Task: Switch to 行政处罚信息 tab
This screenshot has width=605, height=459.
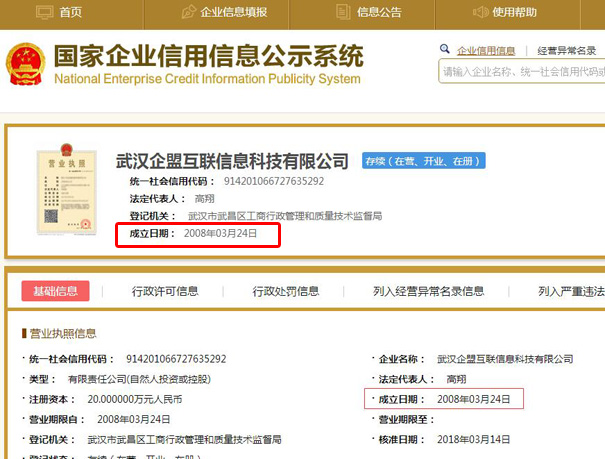Action: 286,291
